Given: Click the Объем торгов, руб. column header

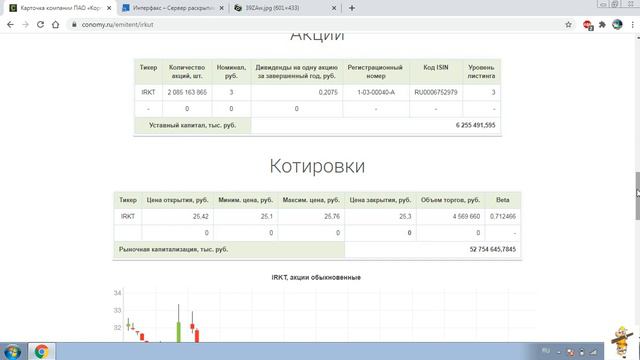Looking at the screenshot, I should (450, 200).
